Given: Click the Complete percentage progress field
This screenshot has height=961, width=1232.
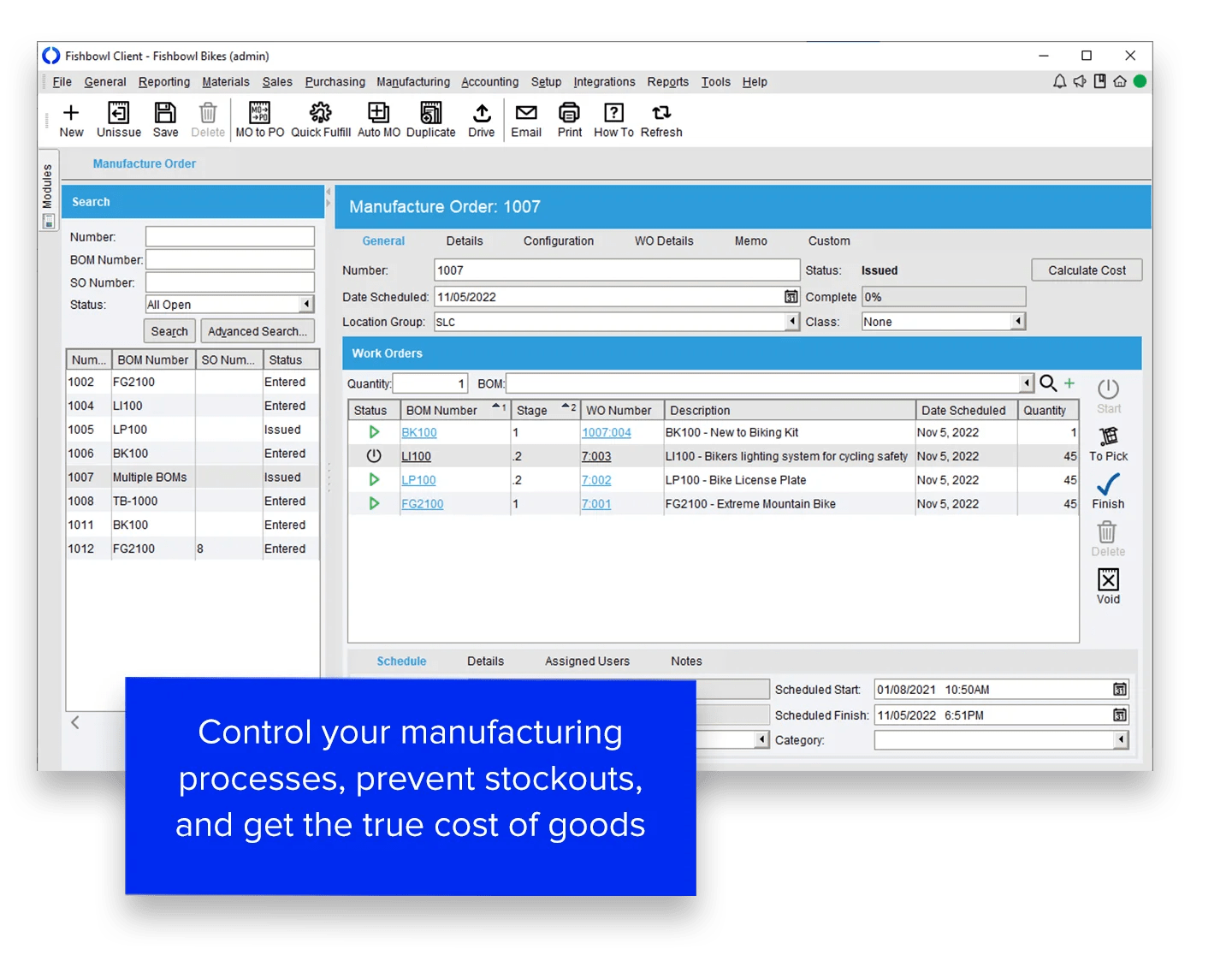Looking at the screenshot, I should point(943,296).
